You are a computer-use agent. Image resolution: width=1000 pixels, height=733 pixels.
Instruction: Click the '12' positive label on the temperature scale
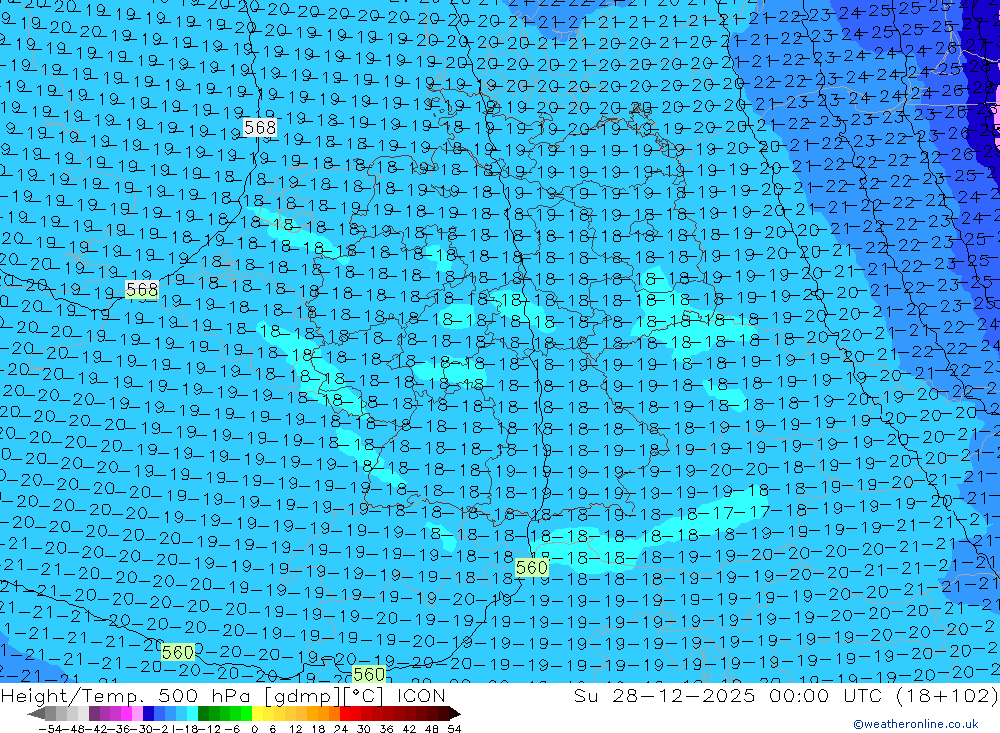295,729
